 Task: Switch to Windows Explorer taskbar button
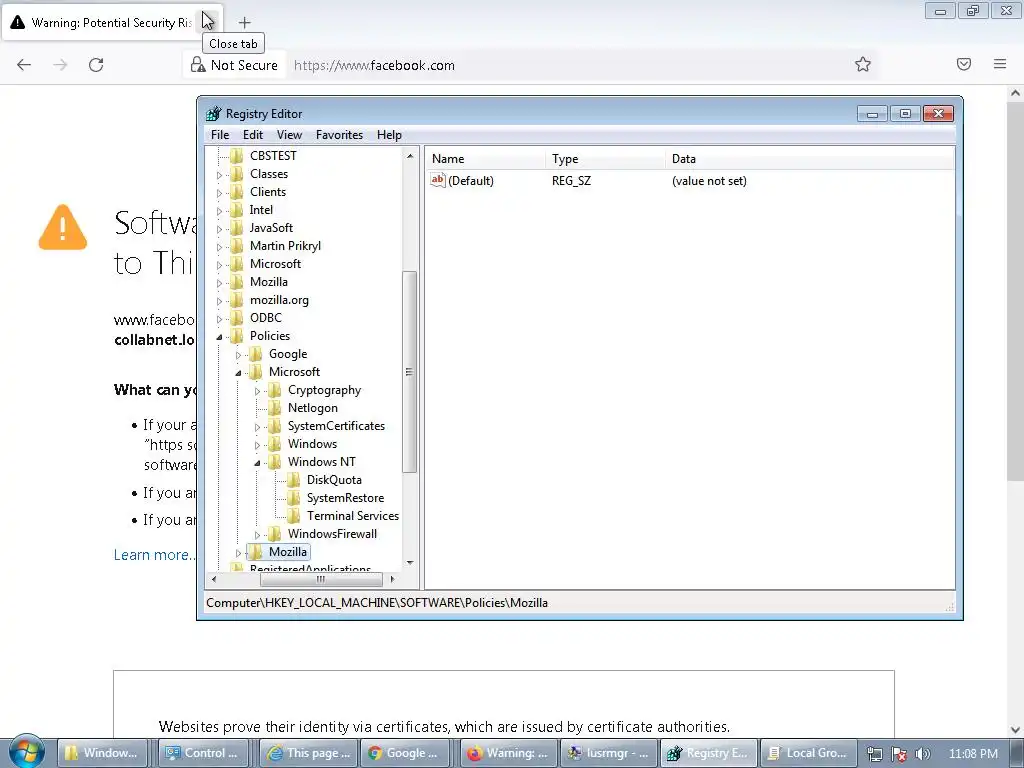[x=103, y=753]
